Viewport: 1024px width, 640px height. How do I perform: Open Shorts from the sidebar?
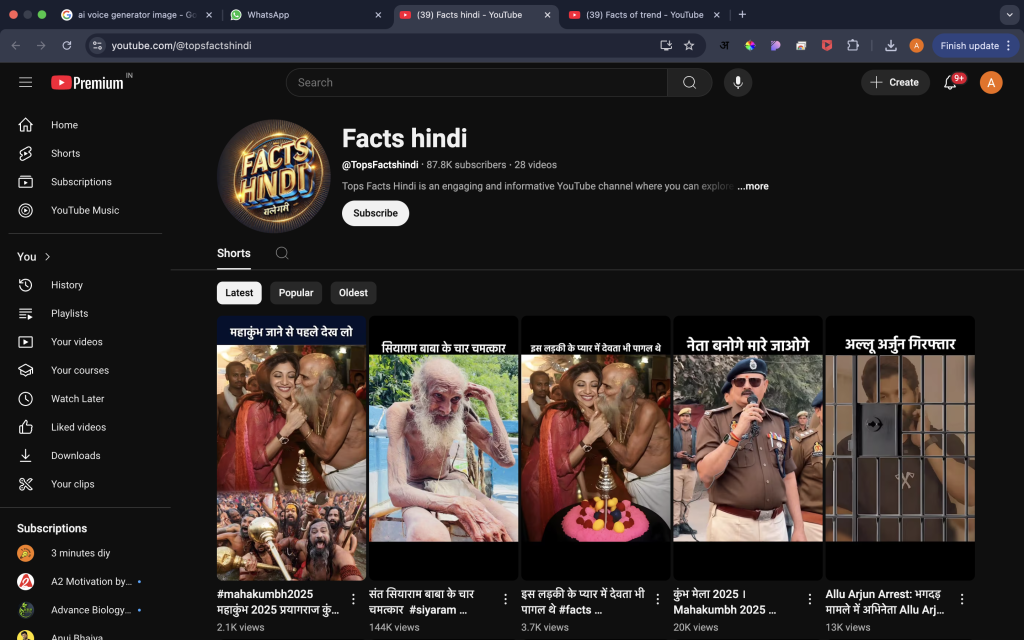pyautogui.click(x=65, y=153)
